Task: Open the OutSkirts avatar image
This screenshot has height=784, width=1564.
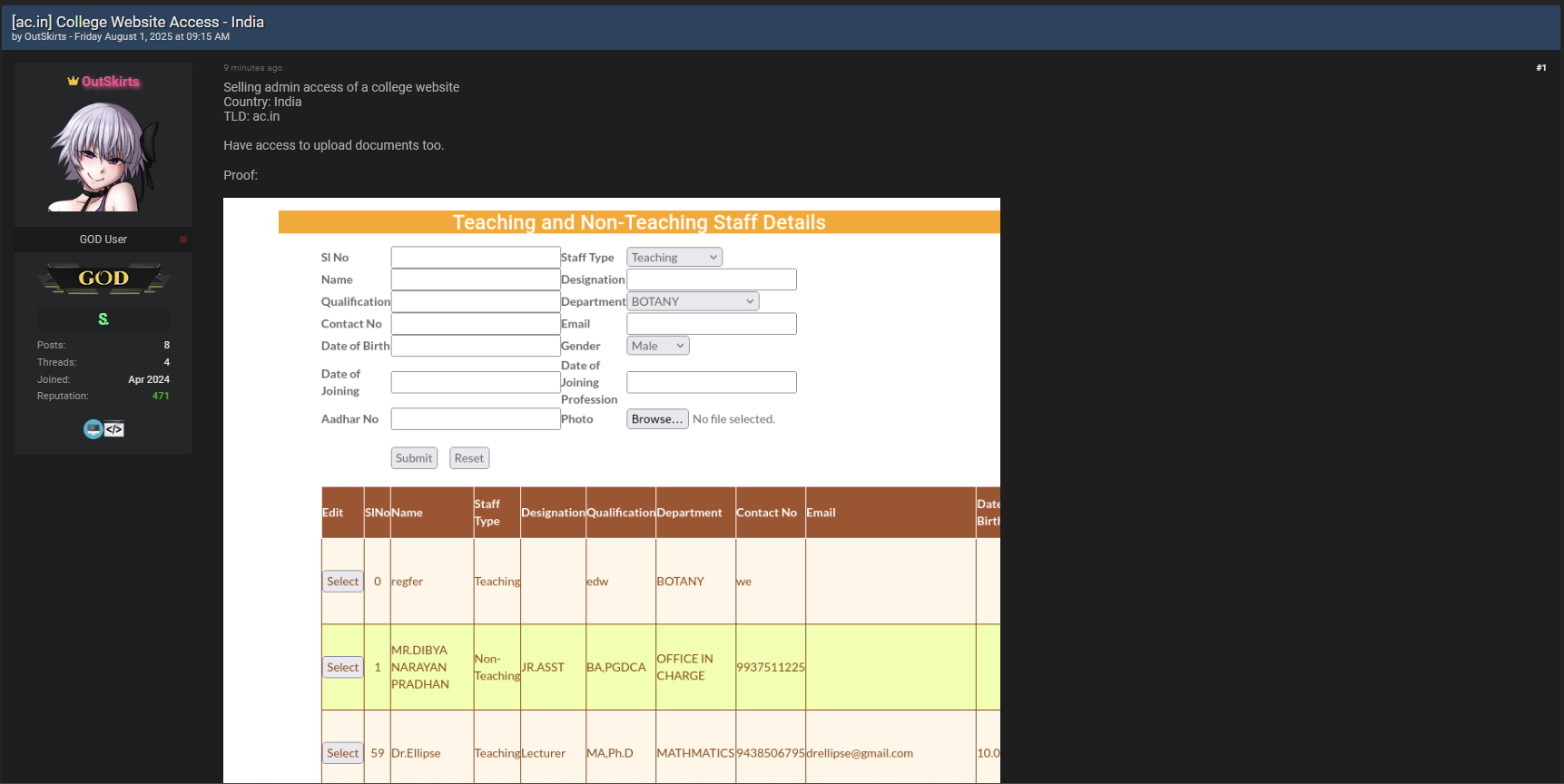Action: (x=103, y=157)
